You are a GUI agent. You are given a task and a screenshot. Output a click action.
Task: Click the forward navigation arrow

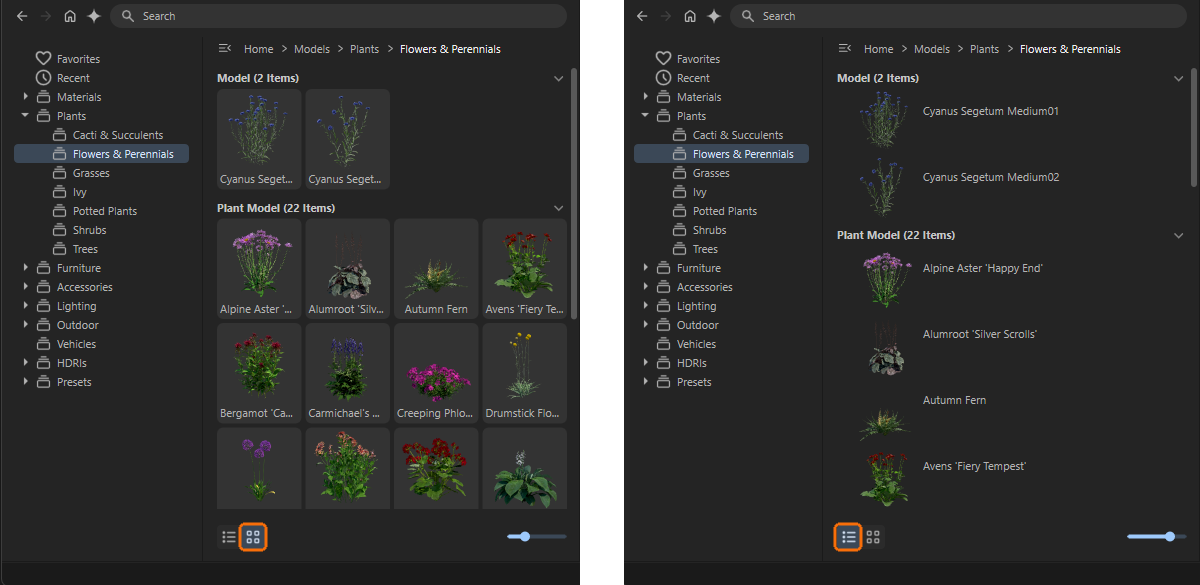point(44,16)
